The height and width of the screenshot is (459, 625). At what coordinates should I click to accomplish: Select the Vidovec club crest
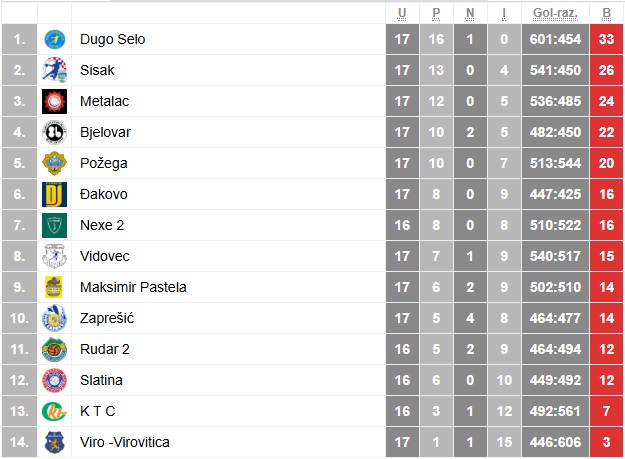pyautogui.click(x=54, y=256)
